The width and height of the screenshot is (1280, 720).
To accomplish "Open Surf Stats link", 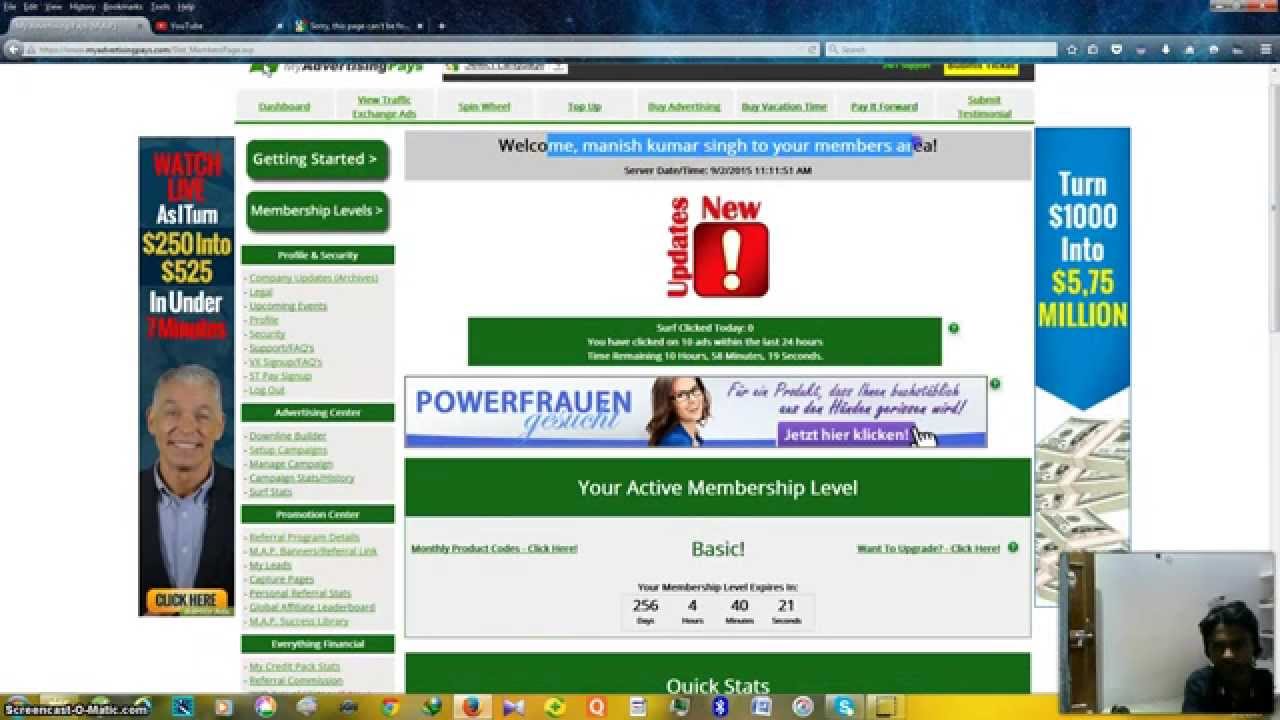I will click(x=271, y=492).
